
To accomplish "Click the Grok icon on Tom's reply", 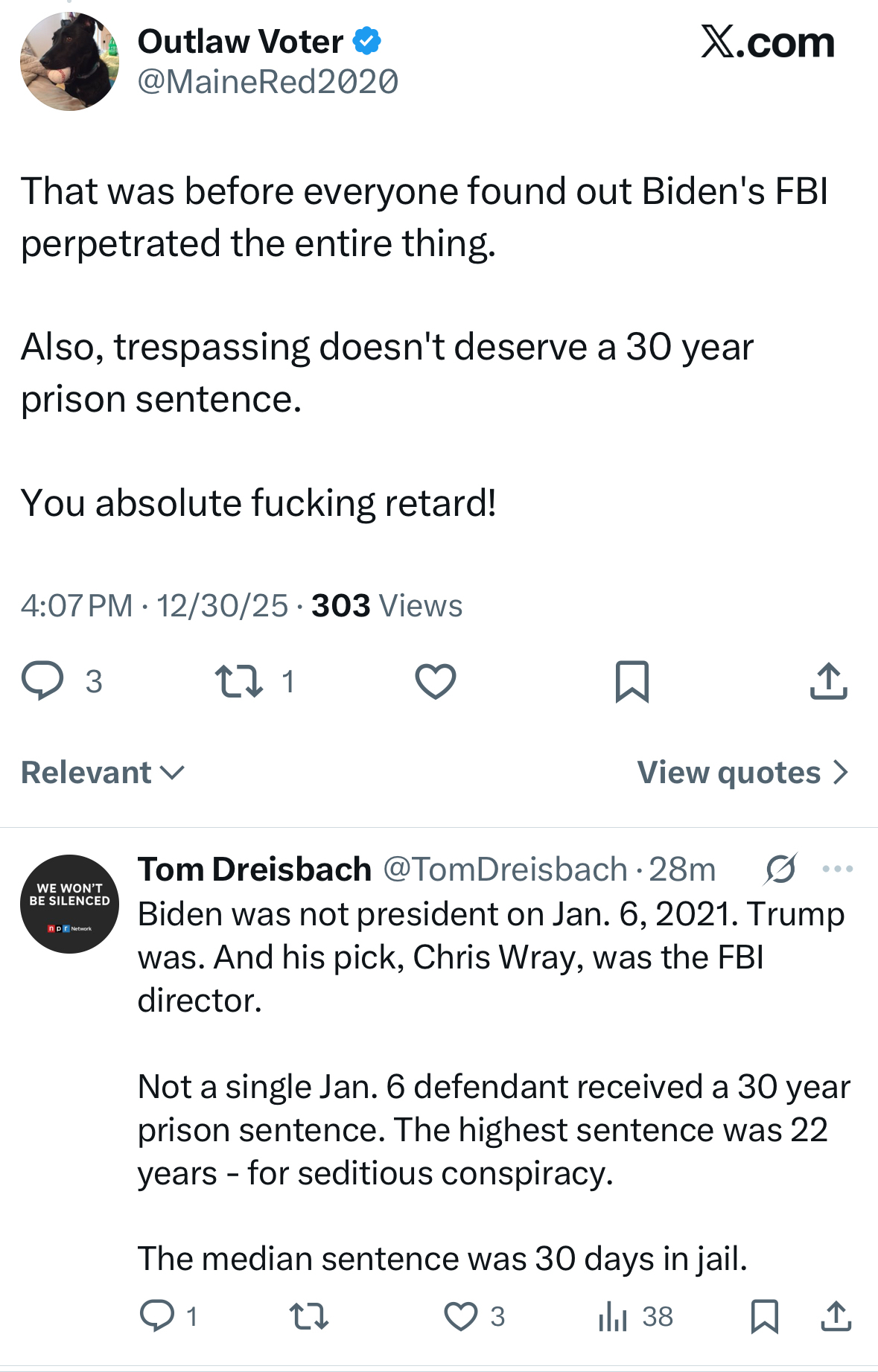I will click(780, 868).
